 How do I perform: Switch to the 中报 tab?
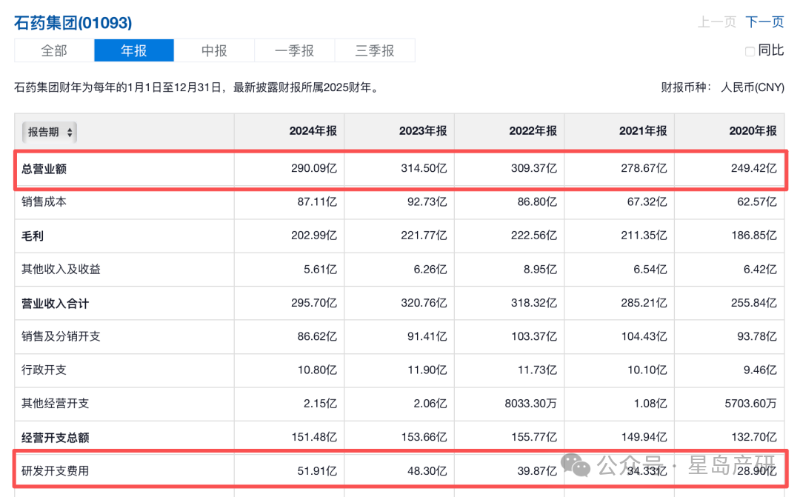(x=214, y=51)
